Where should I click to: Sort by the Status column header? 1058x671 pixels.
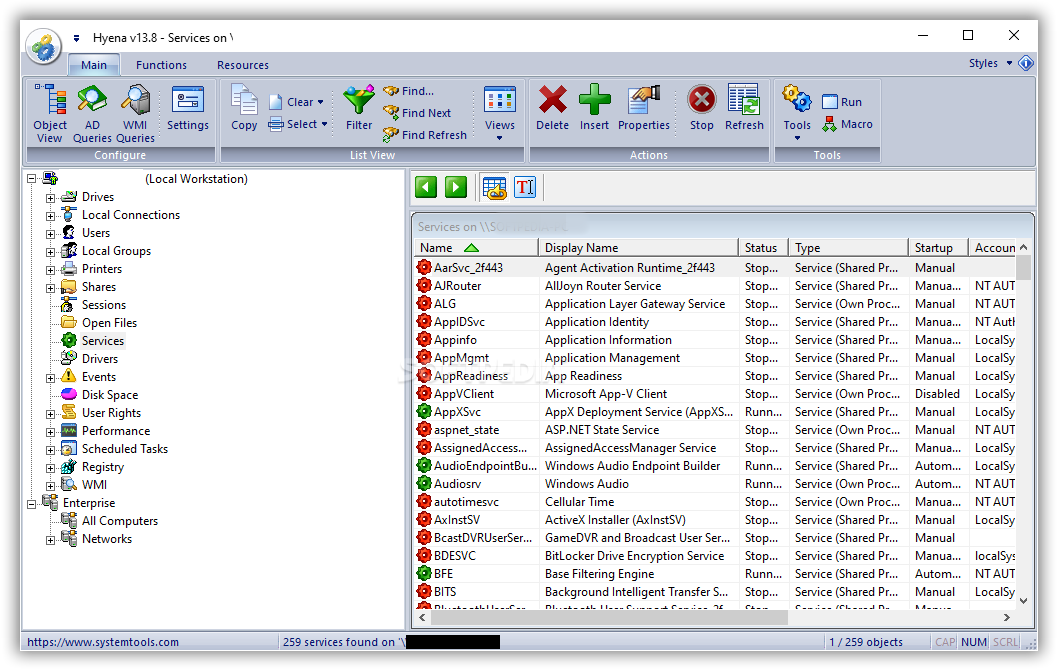tap(763, 248)
